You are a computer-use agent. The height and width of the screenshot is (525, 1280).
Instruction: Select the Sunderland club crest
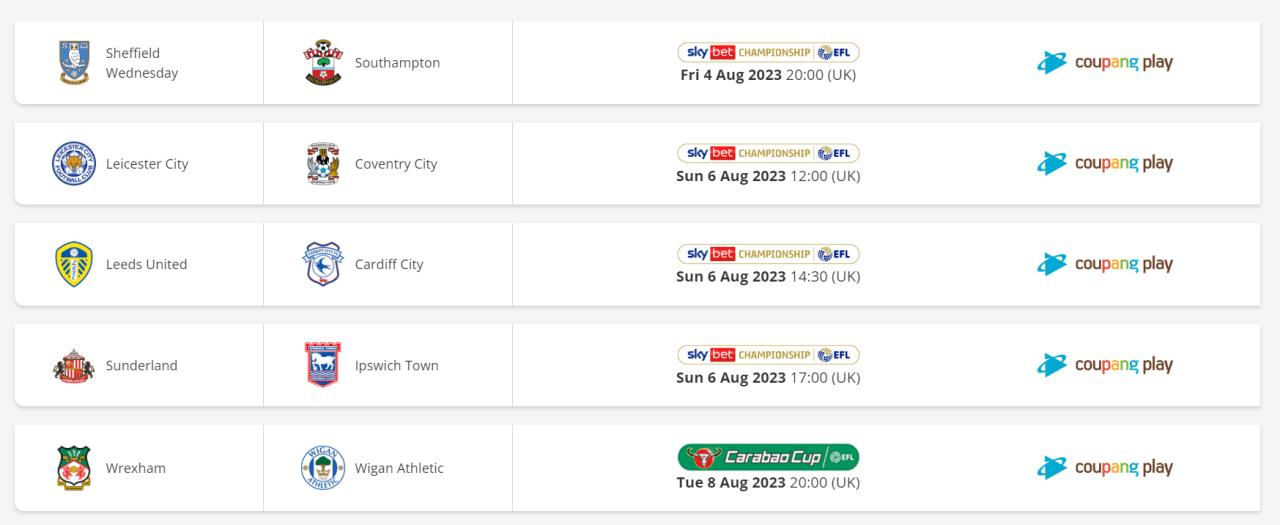(x=74, y=365)
